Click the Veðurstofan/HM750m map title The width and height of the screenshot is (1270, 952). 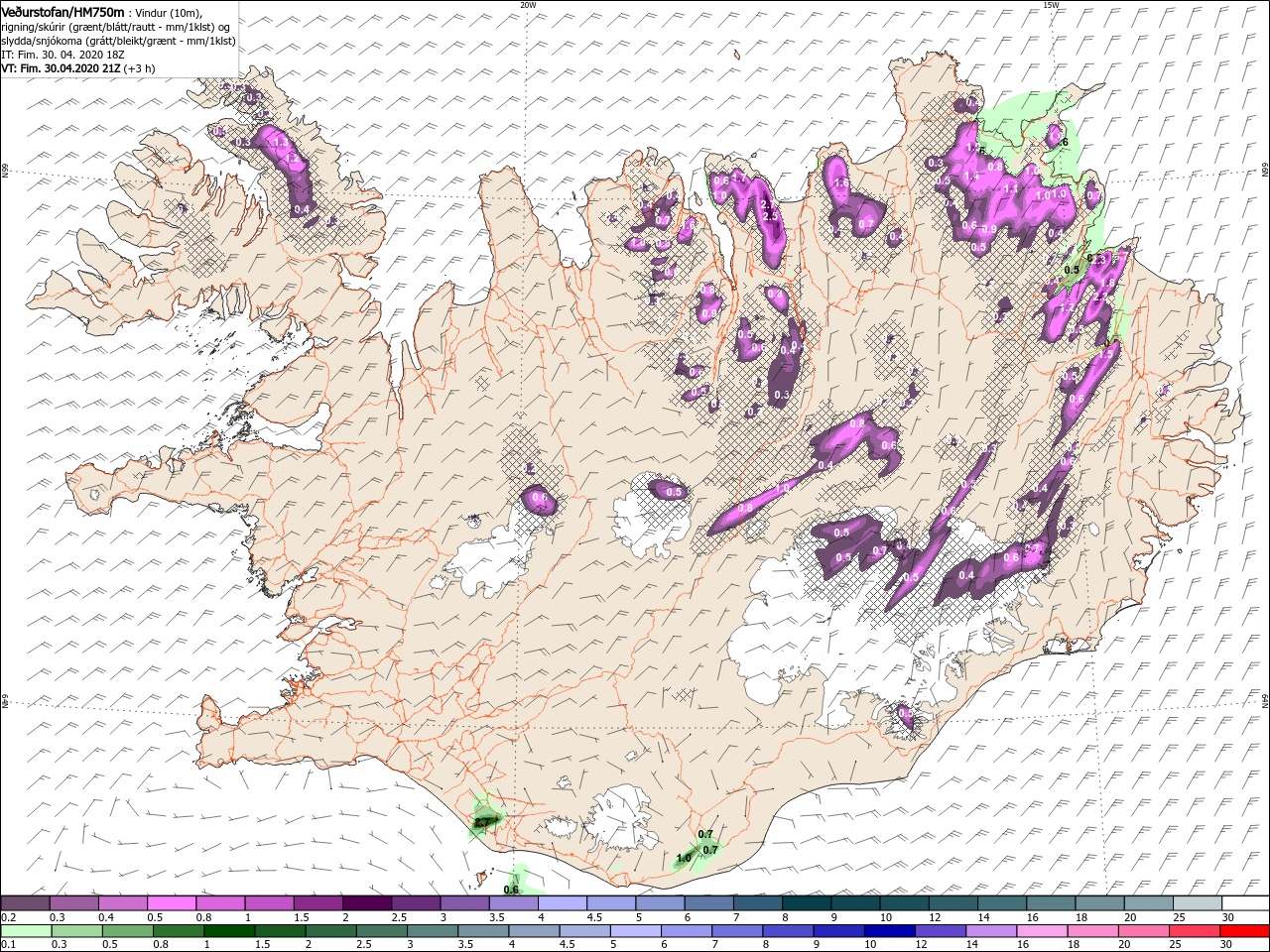[63, 11]
